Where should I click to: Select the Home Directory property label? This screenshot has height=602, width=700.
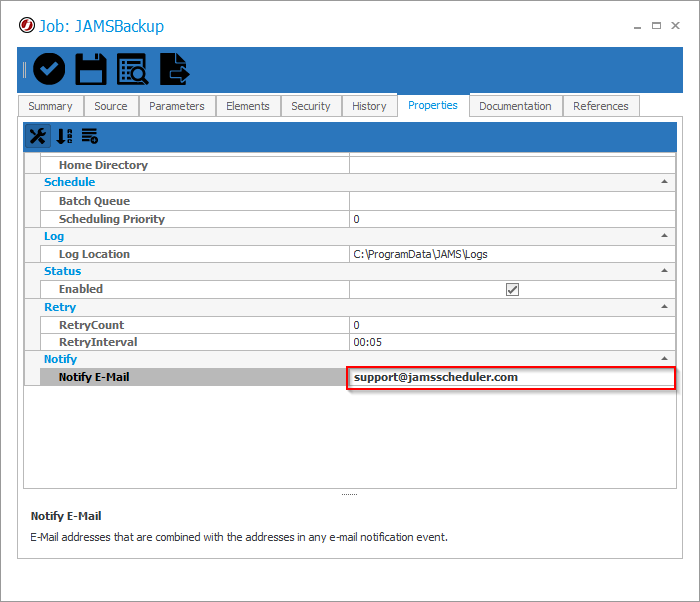(103, 165)
